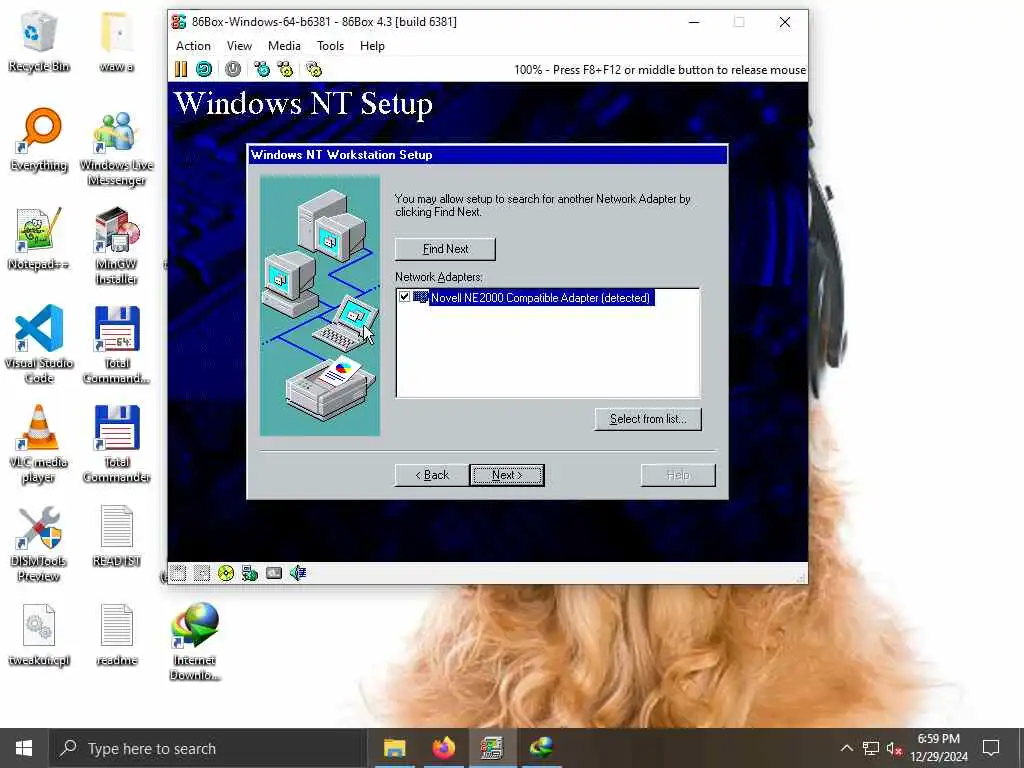Click CD-ROM status bar icon
1024x768 pixels.
(x=226, y=573)
